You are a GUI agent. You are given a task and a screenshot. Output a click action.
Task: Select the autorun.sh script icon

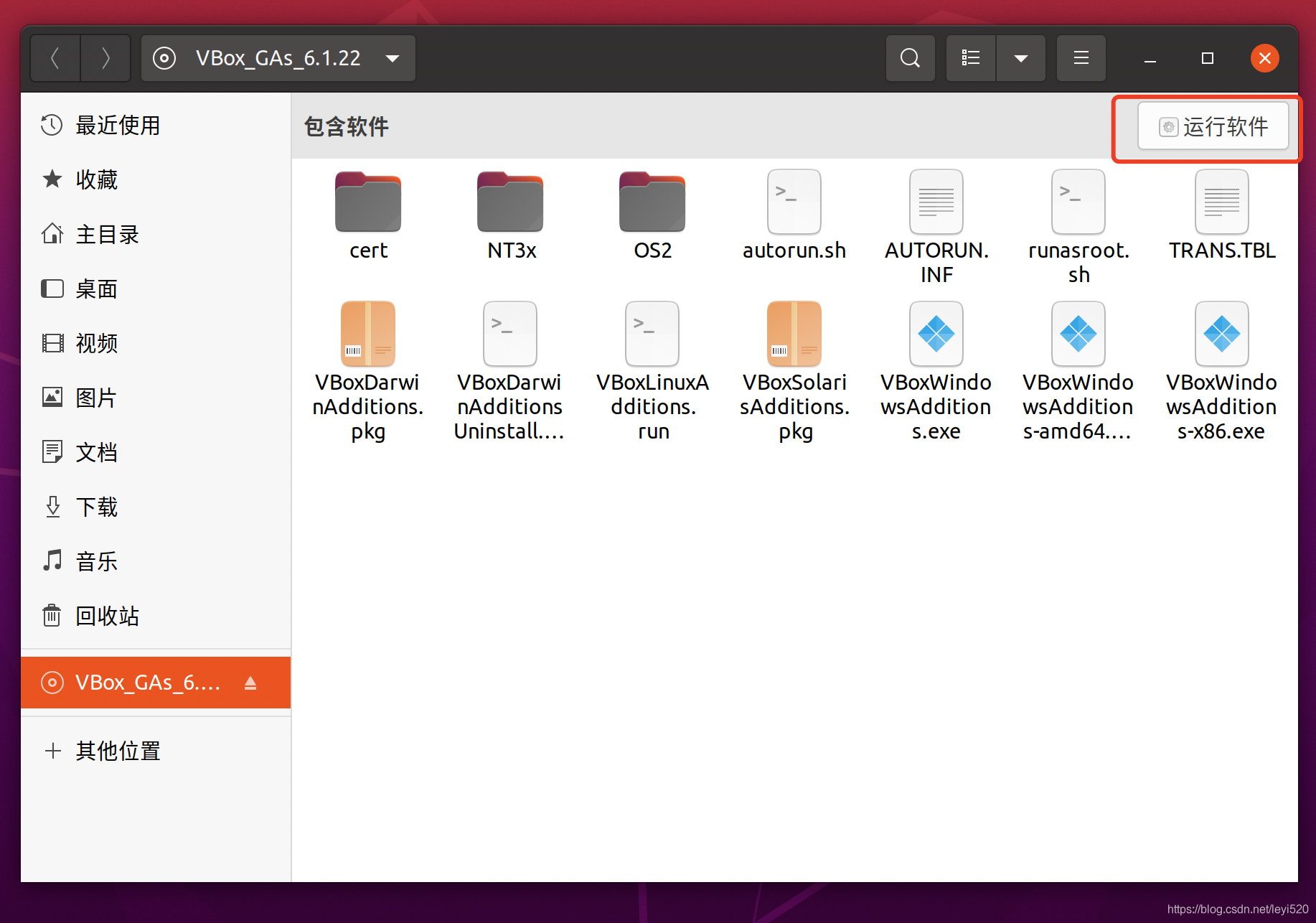point(794,202)
